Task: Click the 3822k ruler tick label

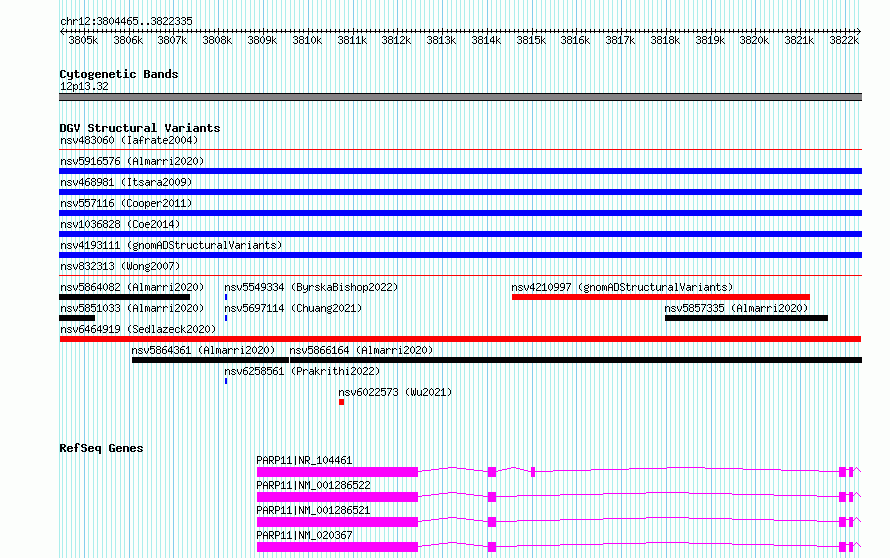Action: [x=844, y=41]
